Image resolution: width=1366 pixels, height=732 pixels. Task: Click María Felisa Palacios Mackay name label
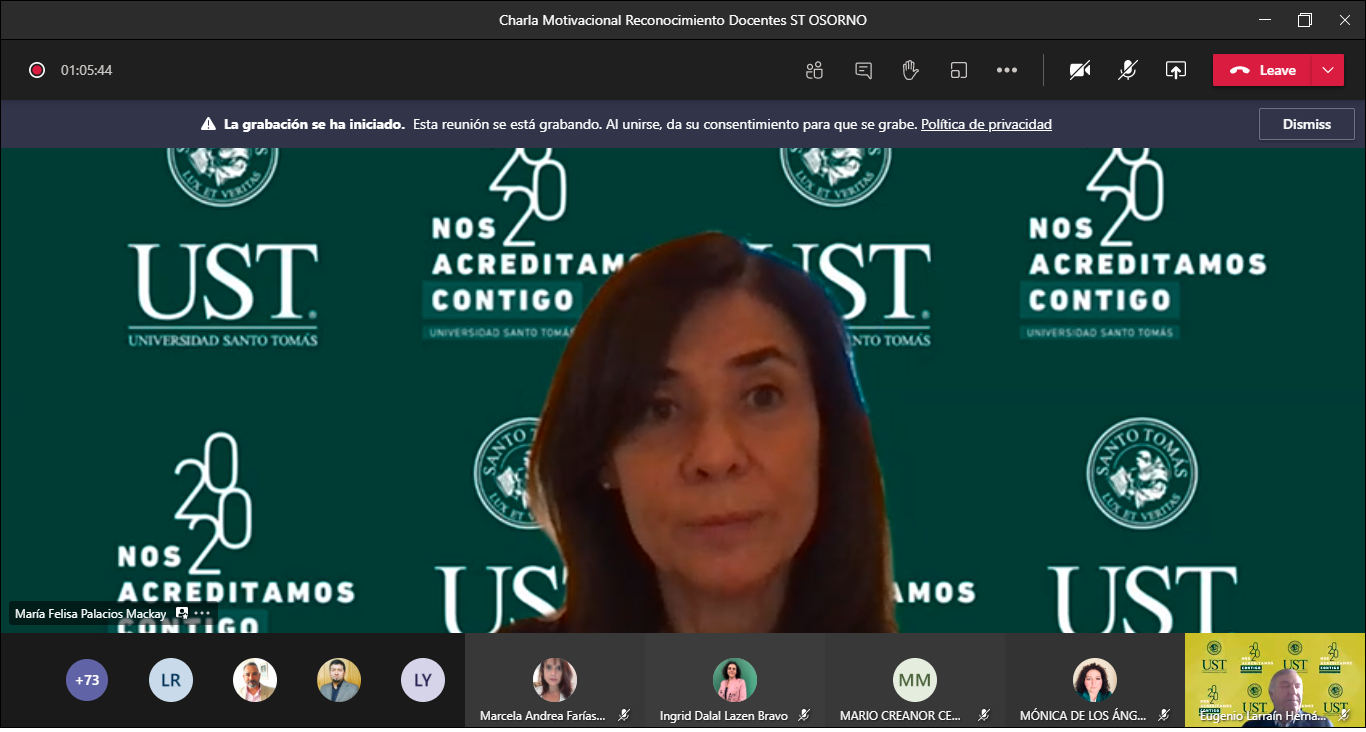tap(91, 613)
